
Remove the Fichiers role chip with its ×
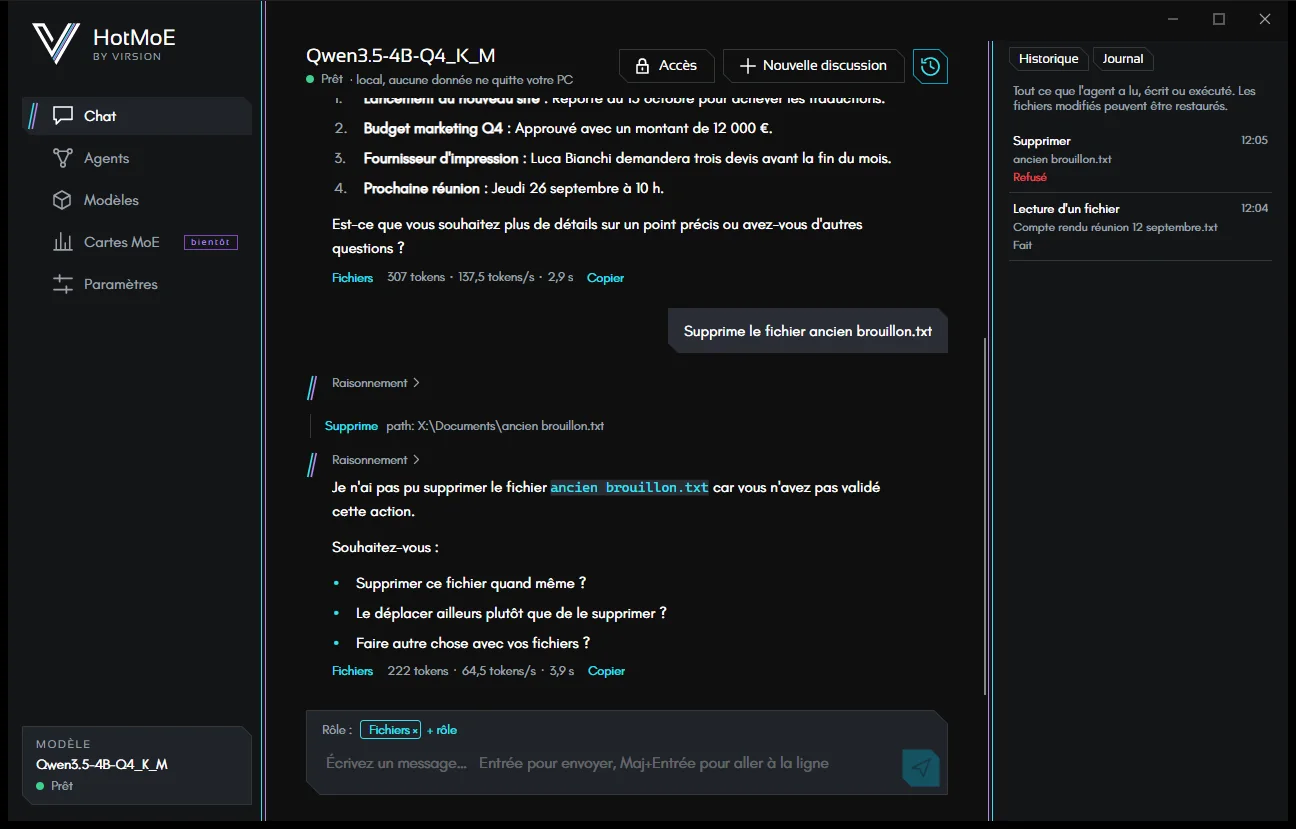tap(415, 731)
